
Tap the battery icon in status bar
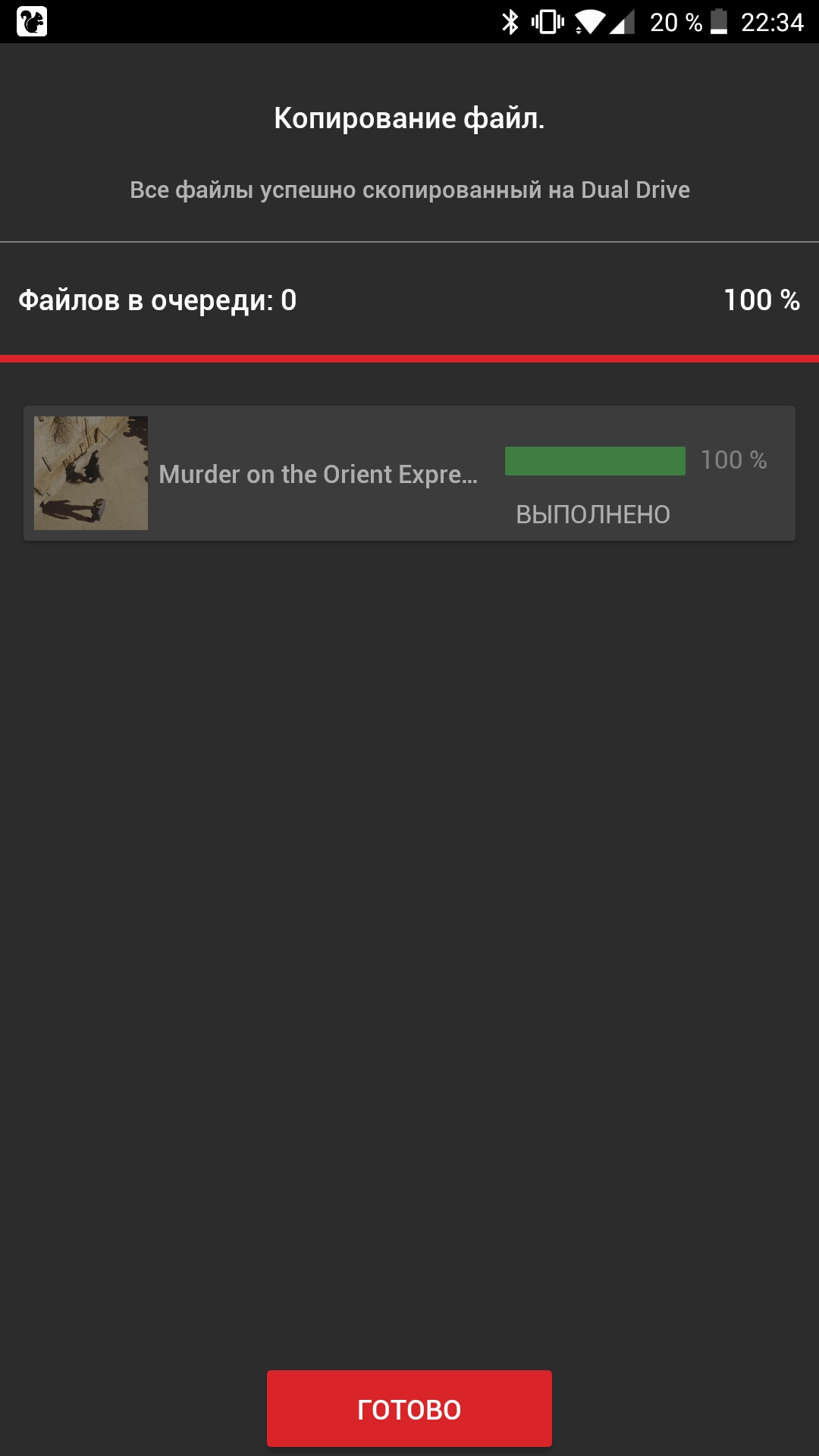(x=719, y=22)
